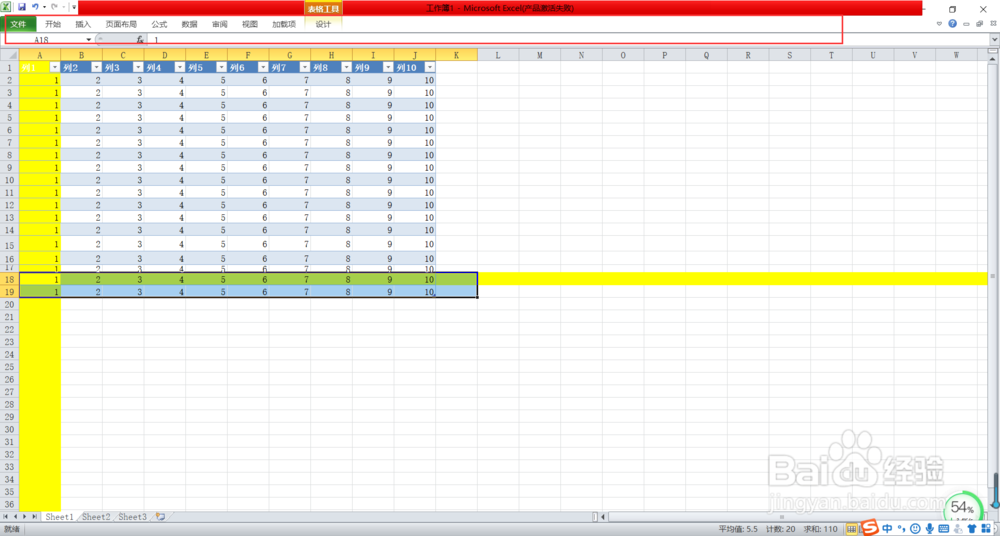This screenshot has width=1000, height=536.
Task: Click the Undo arrow icon
Action: point(36,7)
